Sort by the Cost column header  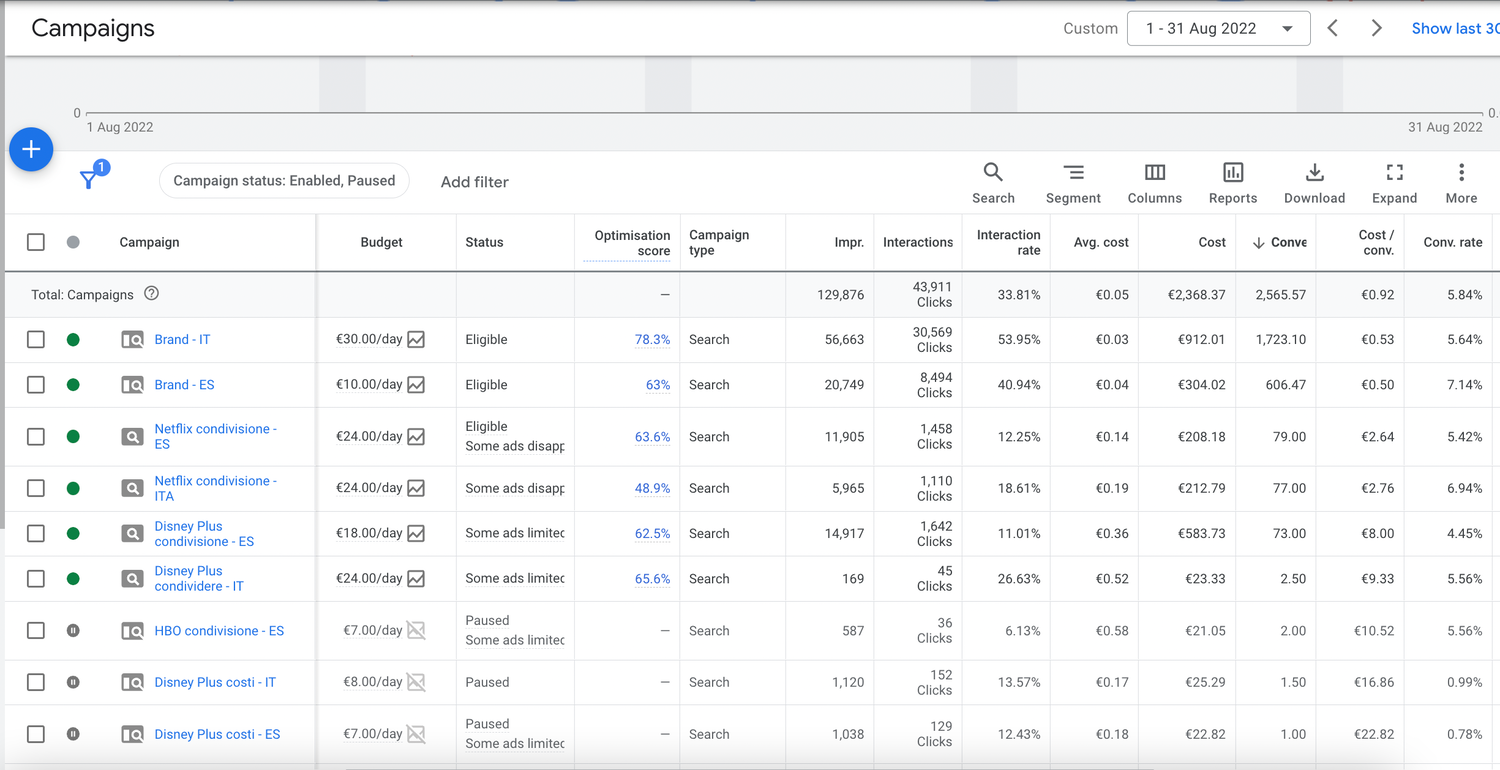coord(1212,242)
